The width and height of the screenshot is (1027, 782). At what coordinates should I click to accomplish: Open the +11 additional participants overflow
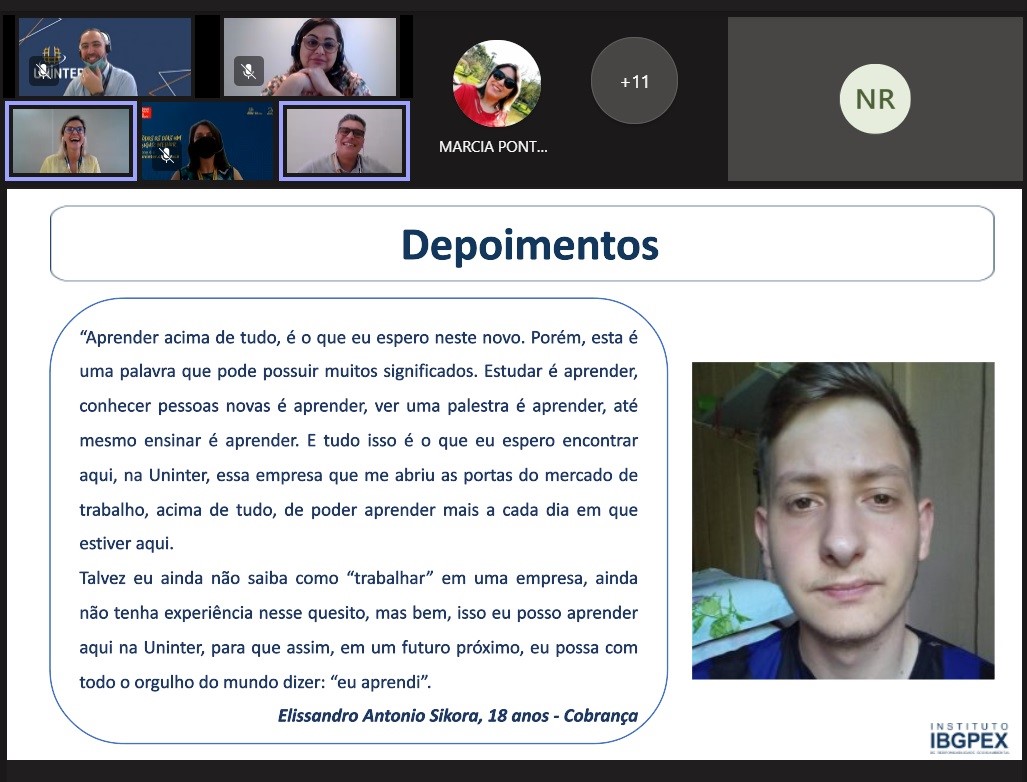click(634, 82)
